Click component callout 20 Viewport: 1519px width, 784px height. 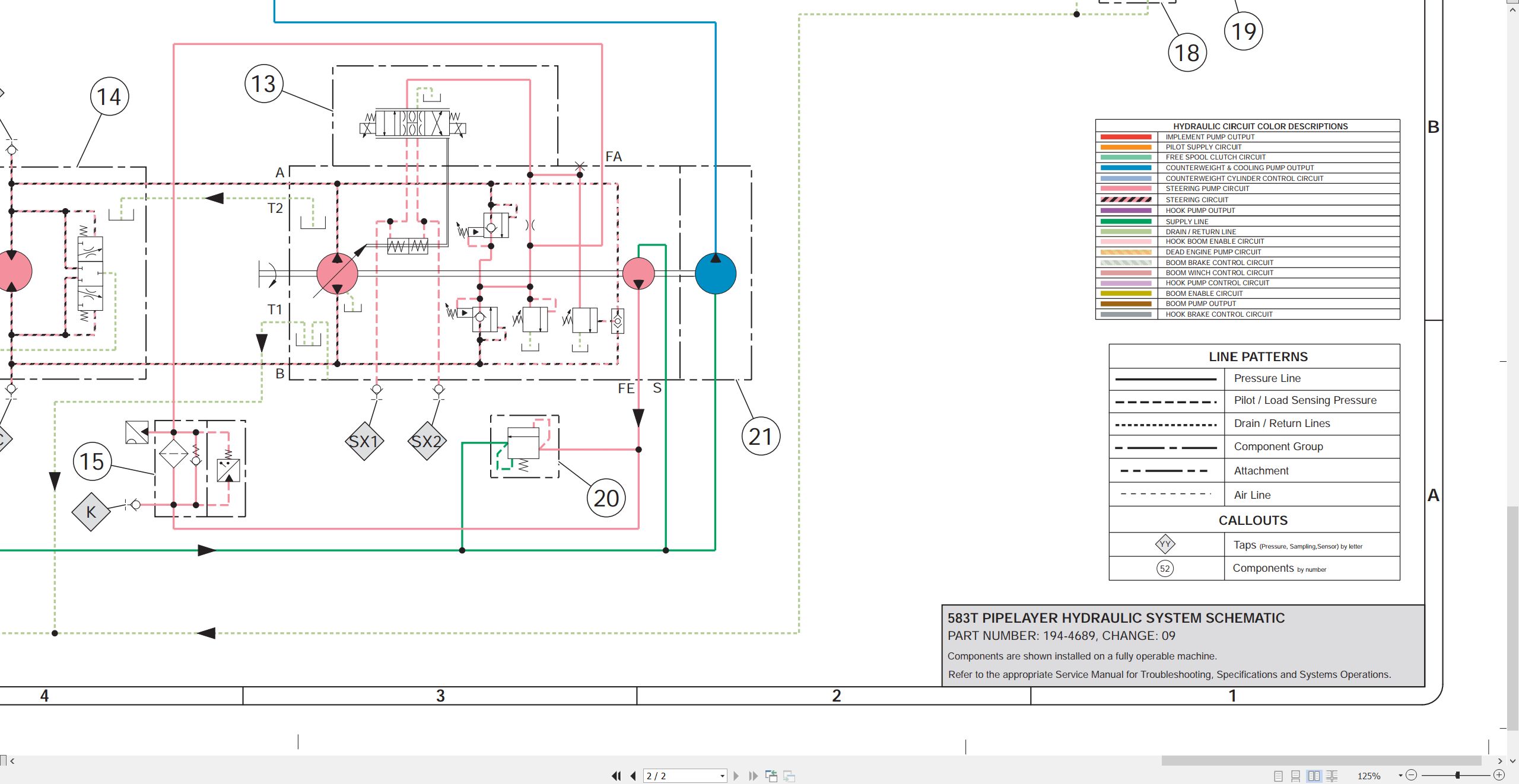pyautogui.click(x=606, y=498)
